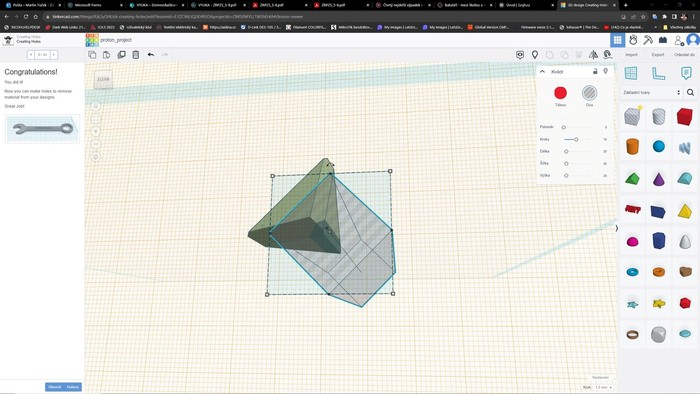Click the Import button

631,54
